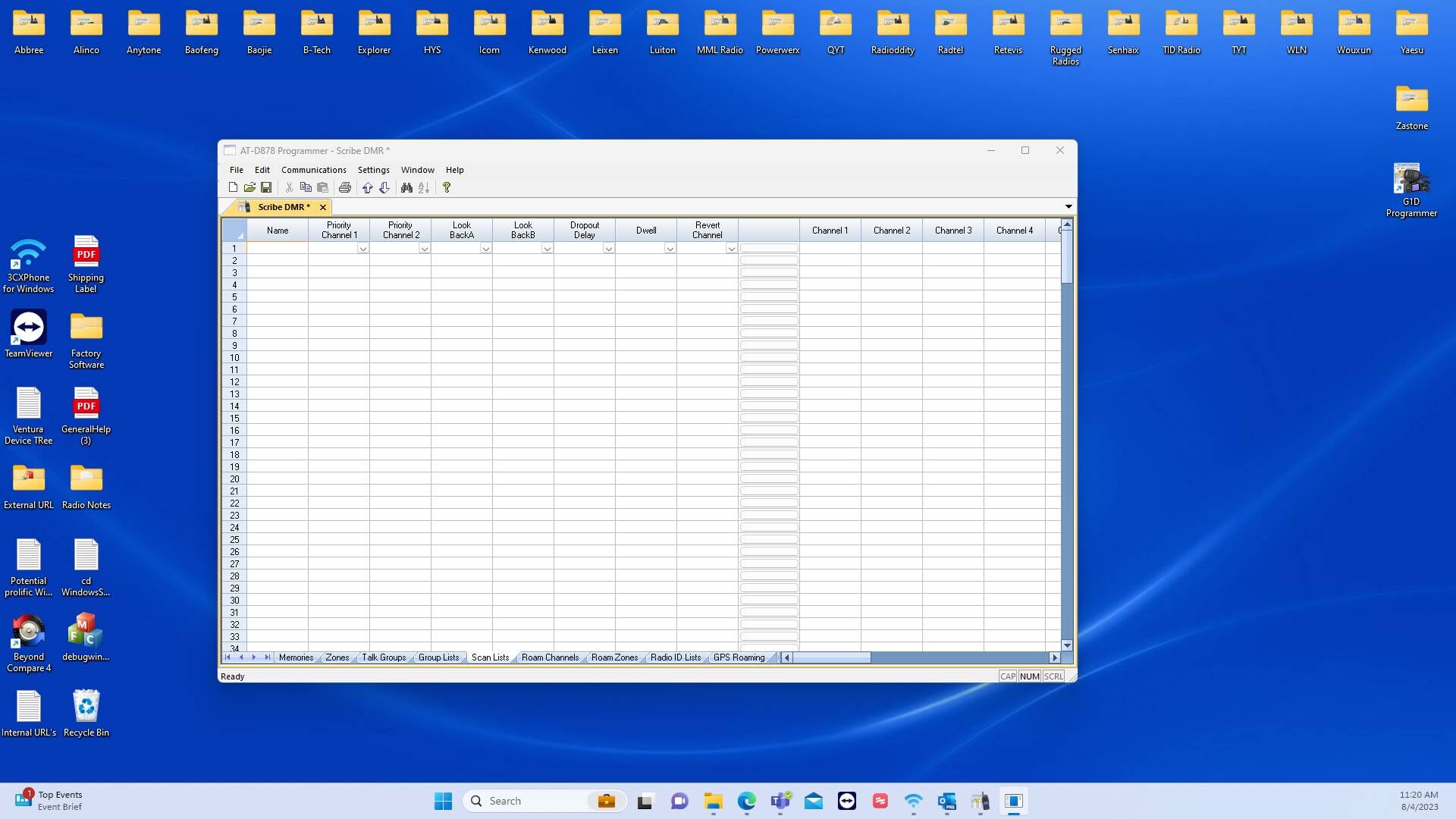Click the select-all grid corner cell

(234, 231)
